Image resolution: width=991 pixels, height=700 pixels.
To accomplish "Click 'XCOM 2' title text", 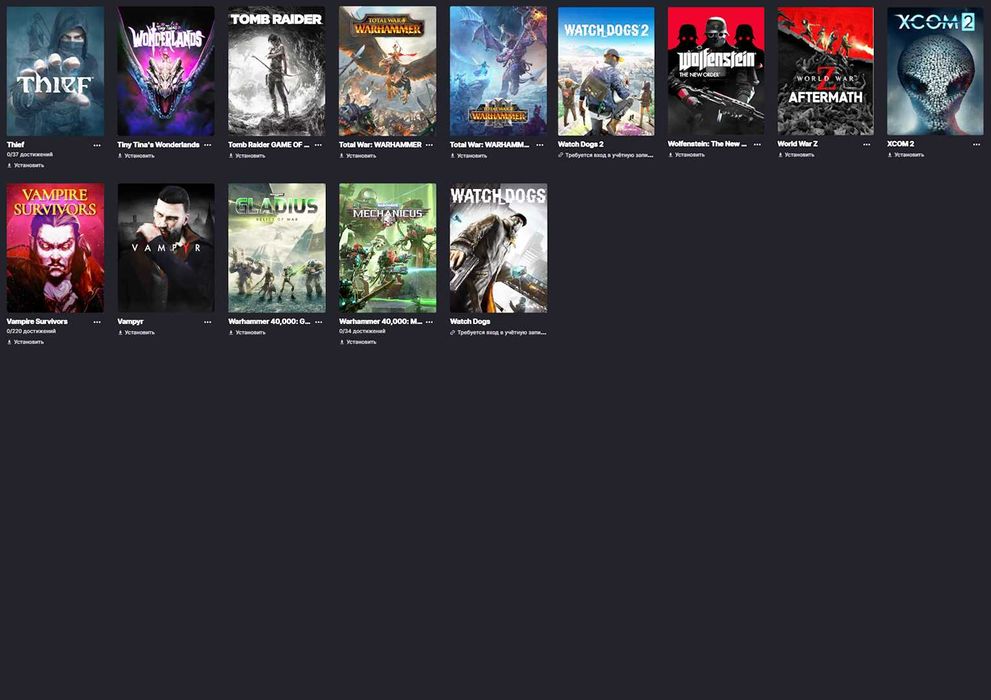I will tap(900, 144).
